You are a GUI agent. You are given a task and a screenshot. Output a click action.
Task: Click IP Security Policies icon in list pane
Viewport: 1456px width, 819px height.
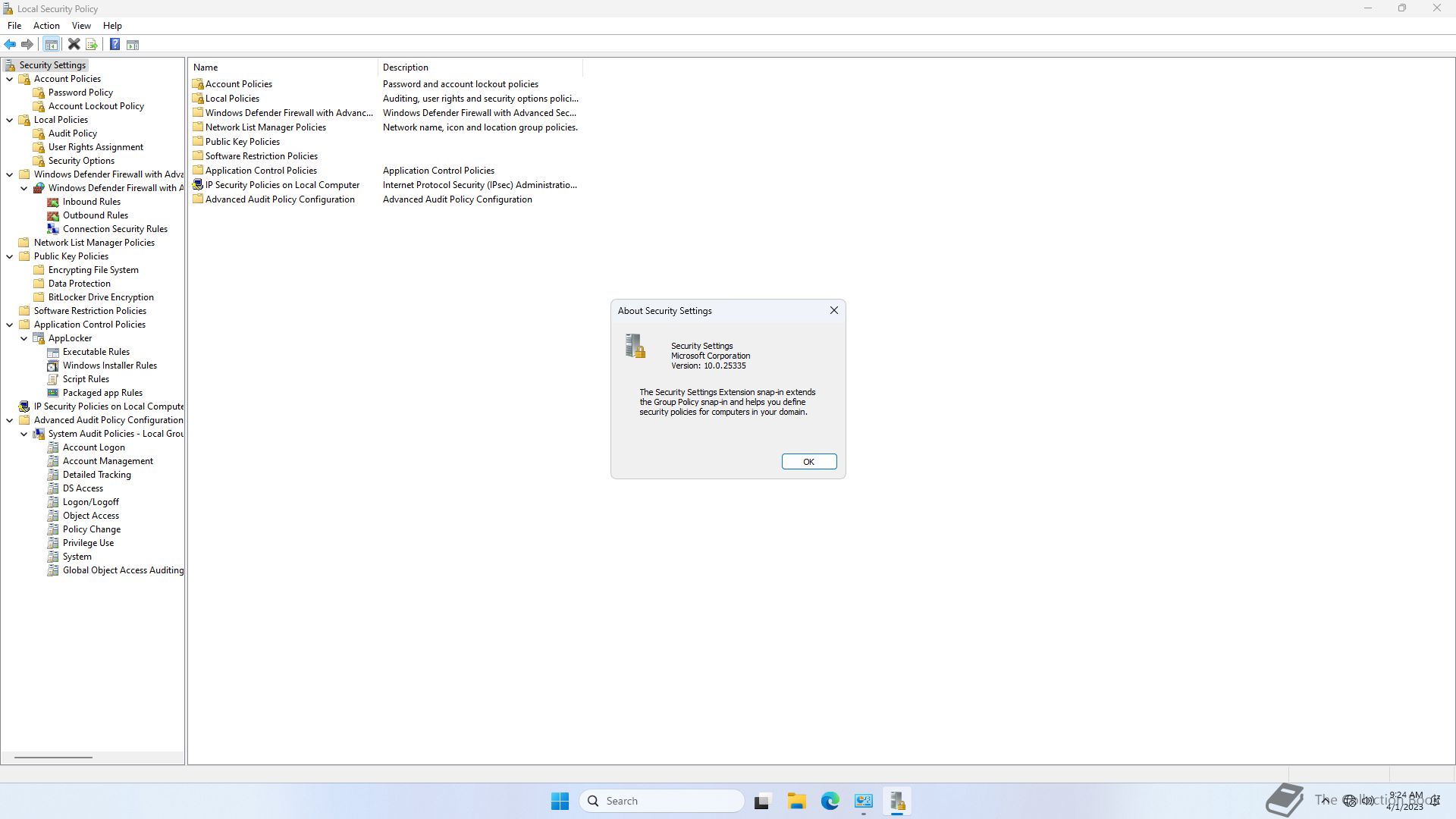pyautogui.click(x=198, y=185)
